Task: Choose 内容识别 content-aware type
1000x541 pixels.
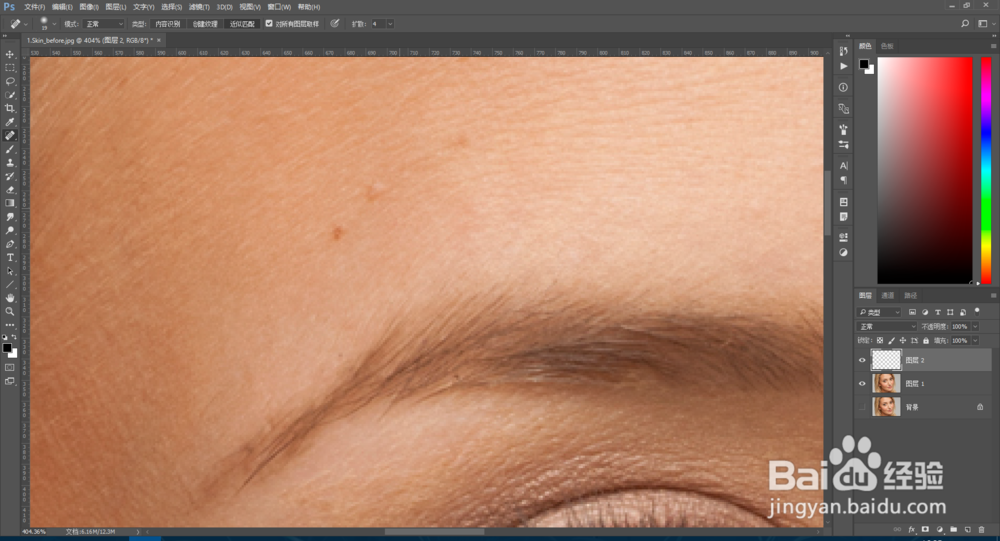Action: (x=168, y=24)
